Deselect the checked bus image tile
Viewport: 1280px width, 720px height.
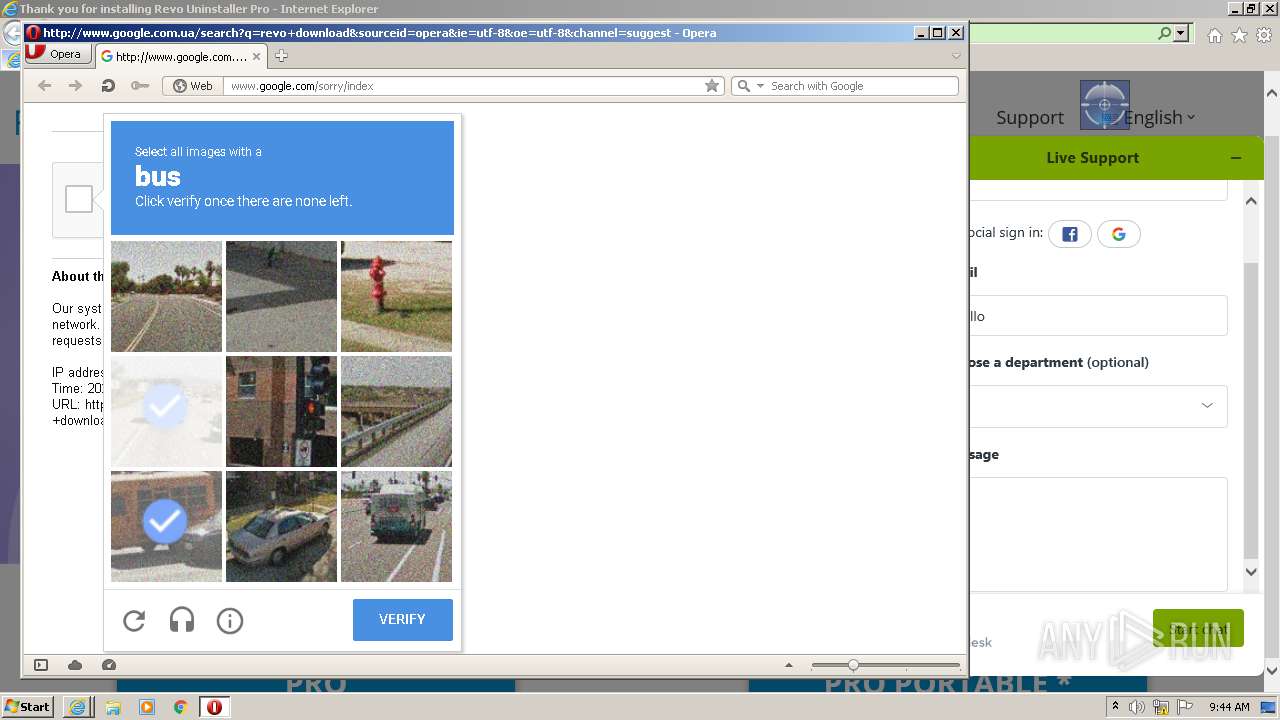[166, 526]
